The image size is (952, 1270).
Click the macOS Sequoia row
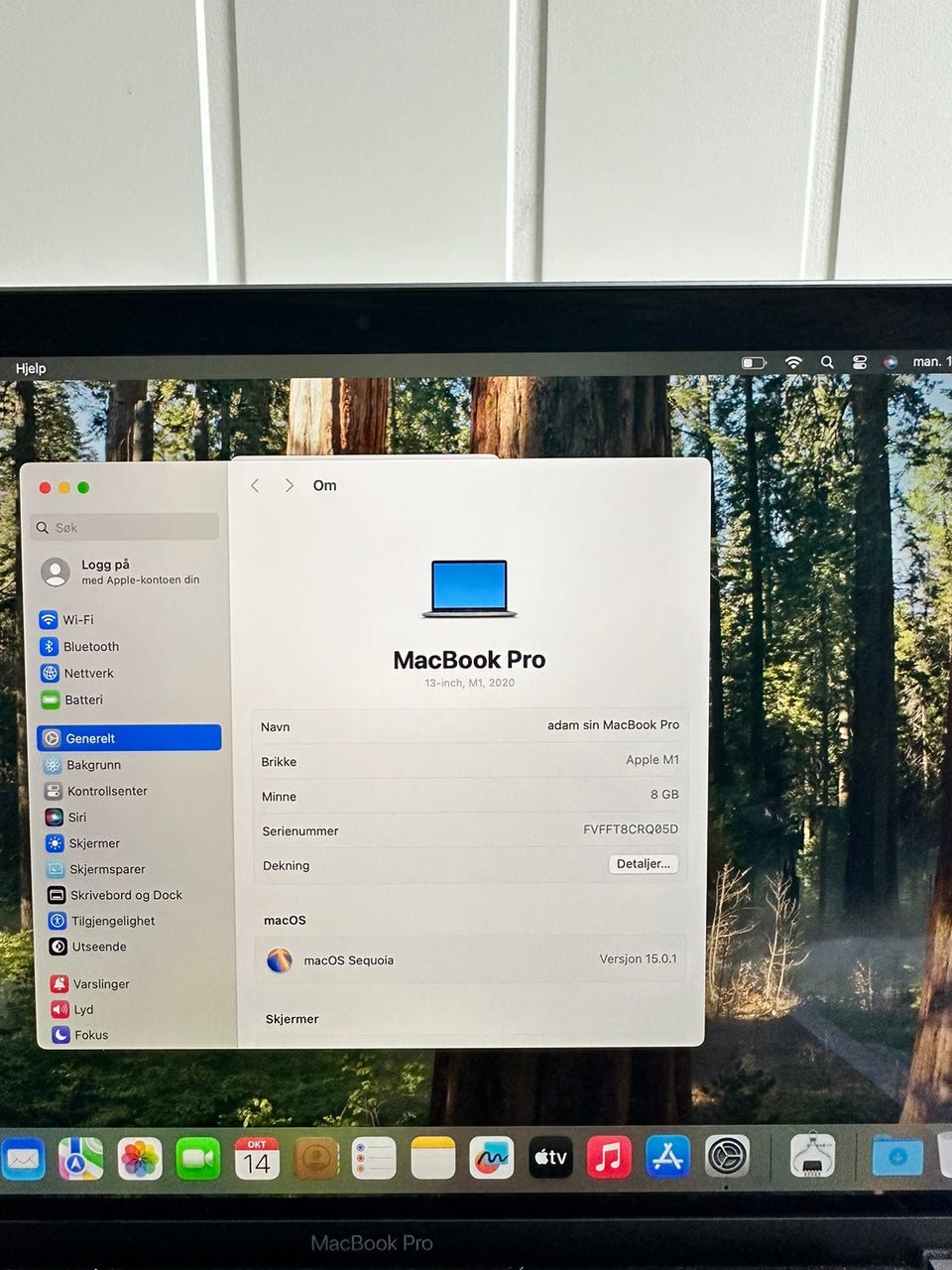pyautogui.click(x=471, y=960)
